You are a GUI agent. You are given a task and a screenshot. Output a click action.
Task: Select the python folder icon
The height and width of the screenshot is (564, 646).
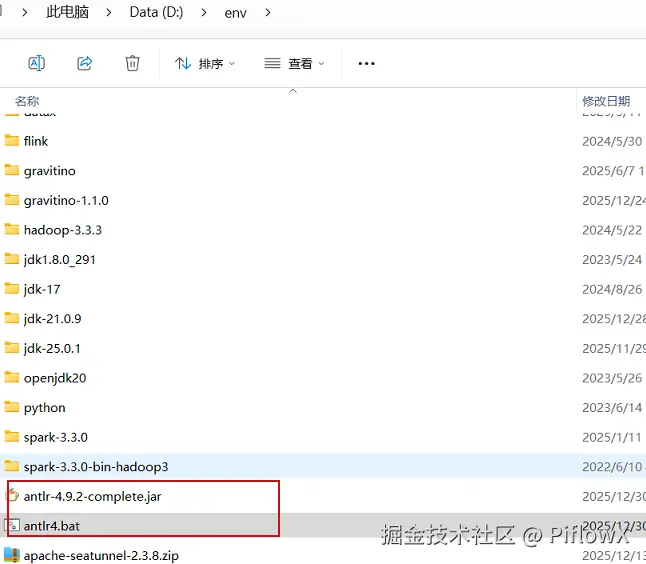(12, 407)
